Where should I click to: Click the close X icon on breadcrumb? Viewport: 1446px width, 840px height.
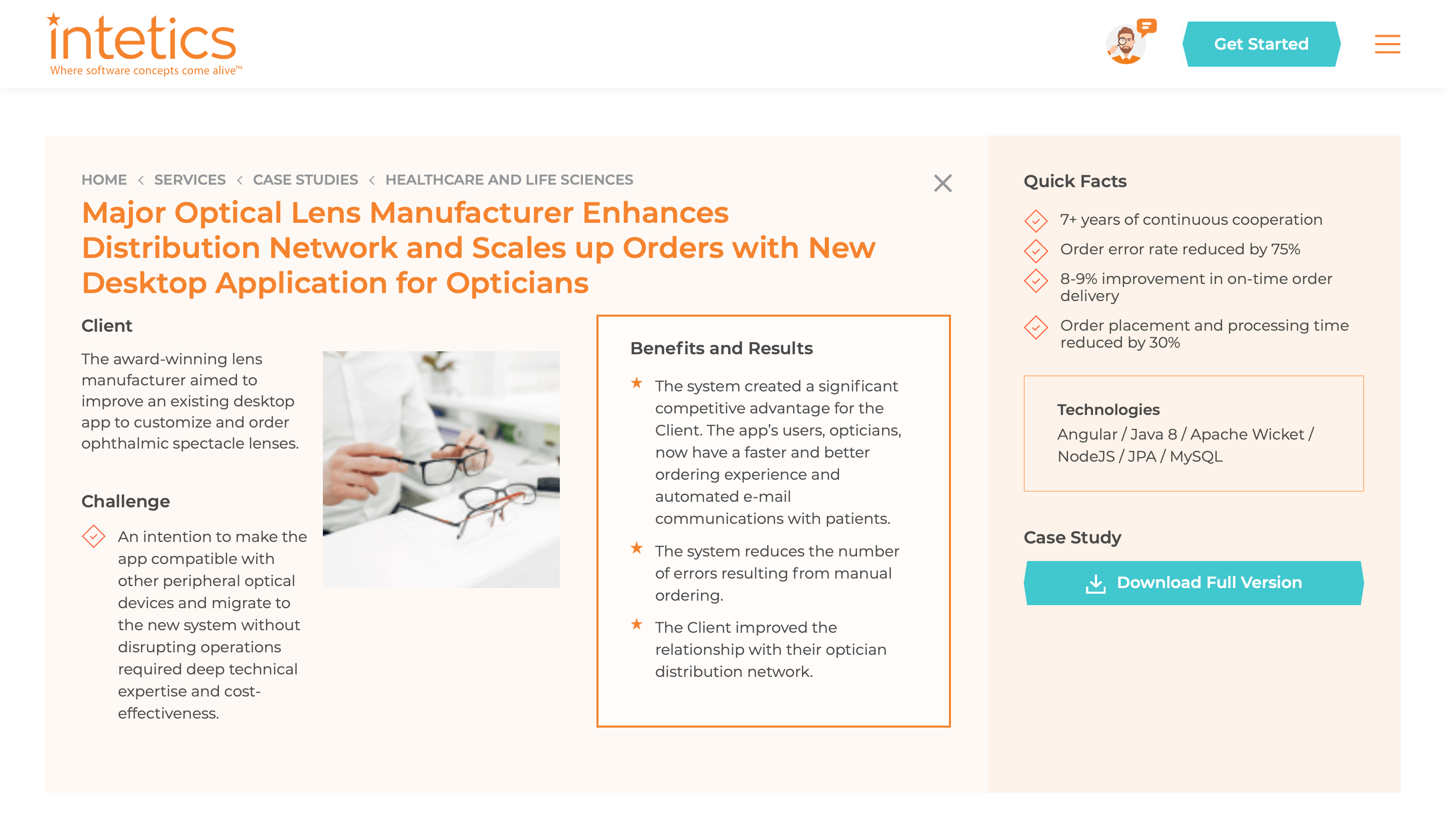[x=943, y=184]
